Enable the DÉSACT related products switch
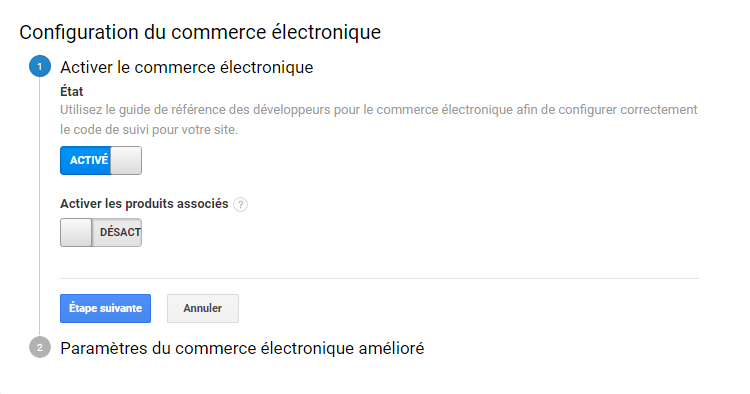 click(x=101, y=232)
